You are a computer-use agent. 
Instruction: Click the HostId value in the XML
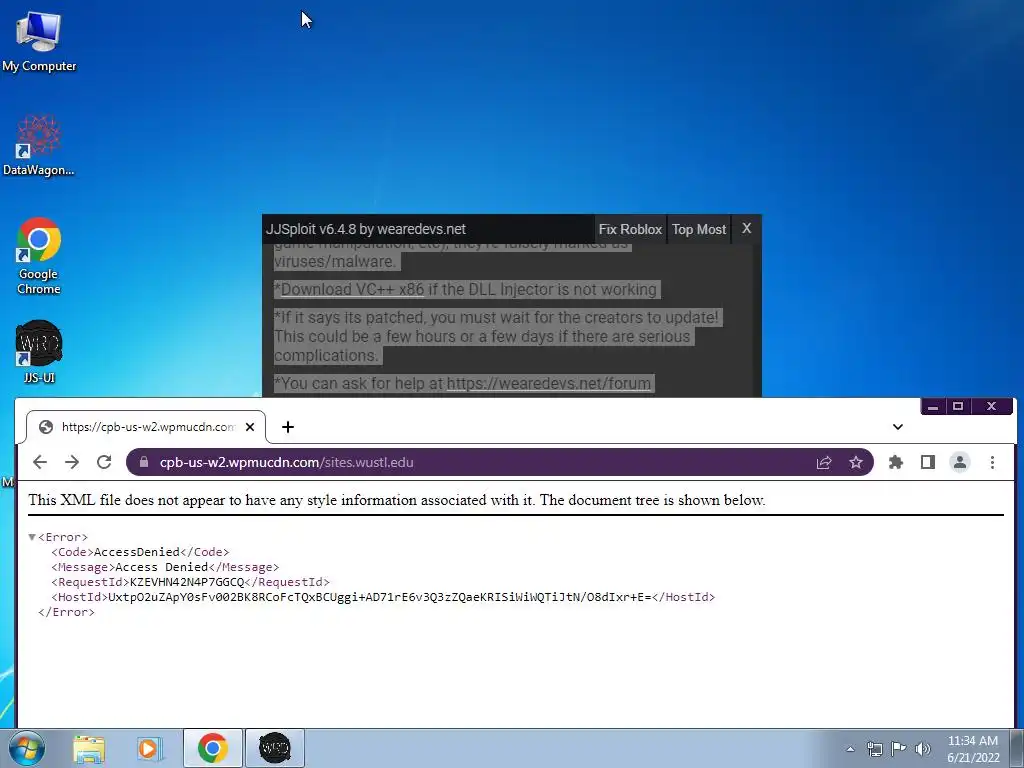pos(379,597)
